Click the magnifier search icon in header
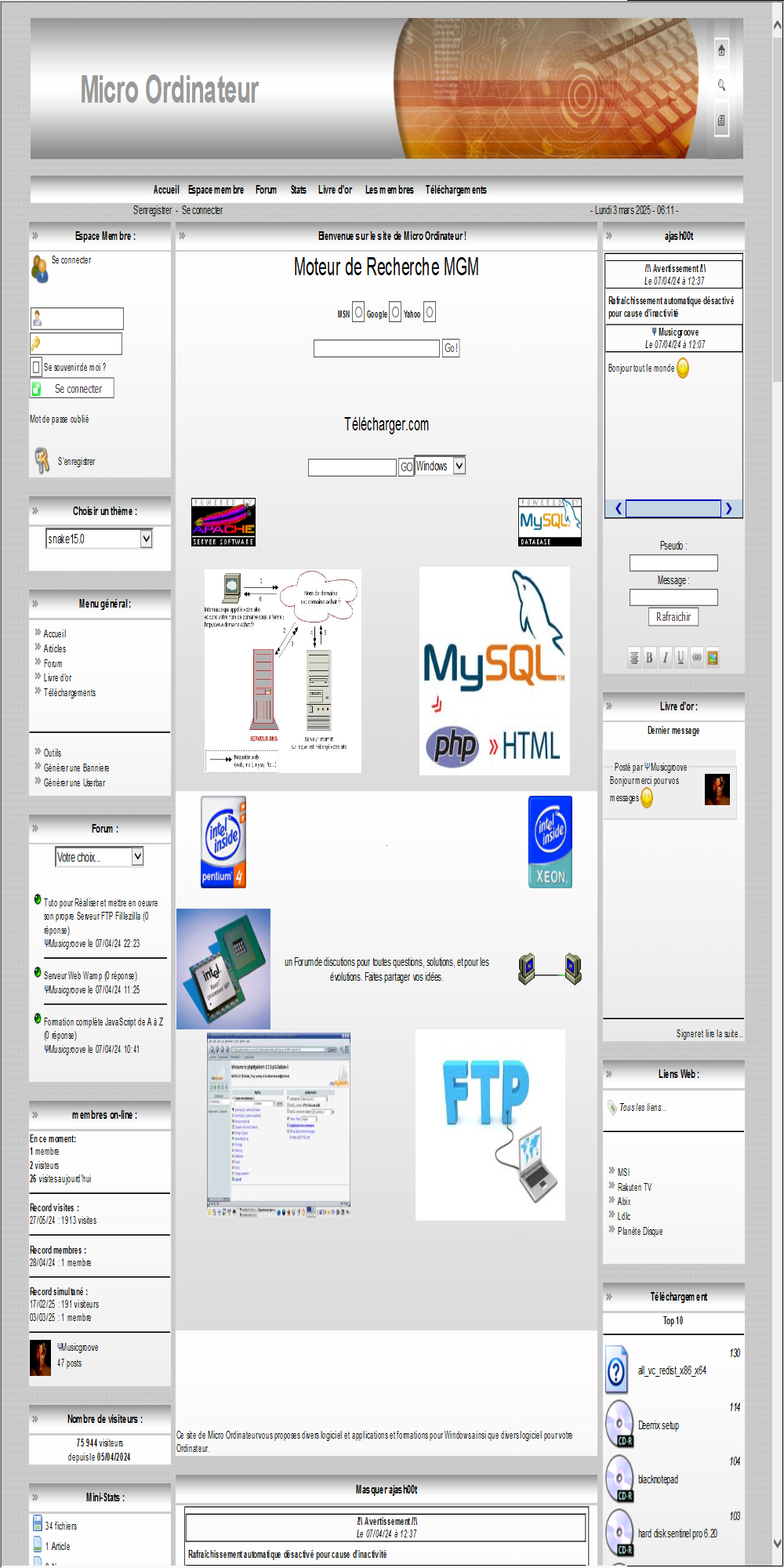This screenshot has height=1568, width=784. pos(721,85)
